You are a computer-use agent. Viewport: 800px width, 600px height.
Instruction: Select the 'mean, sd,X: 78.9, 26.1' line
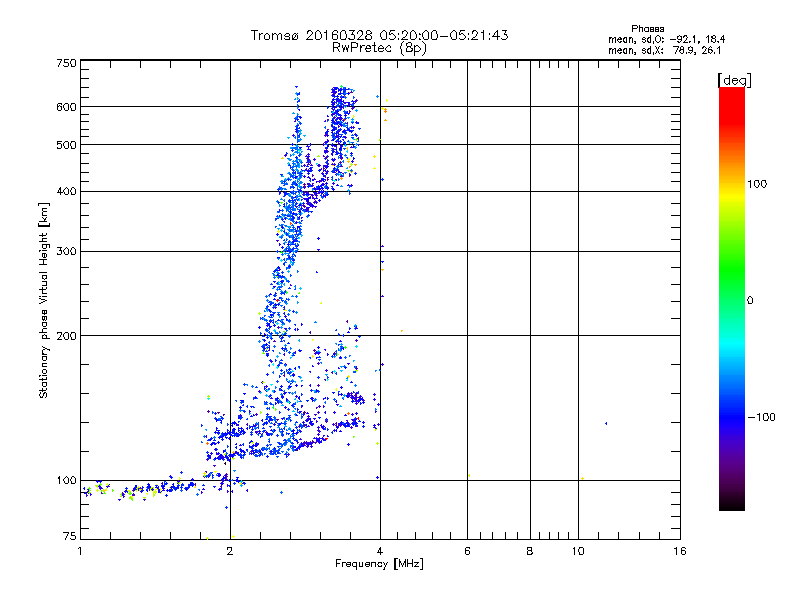tap(664, 50)
